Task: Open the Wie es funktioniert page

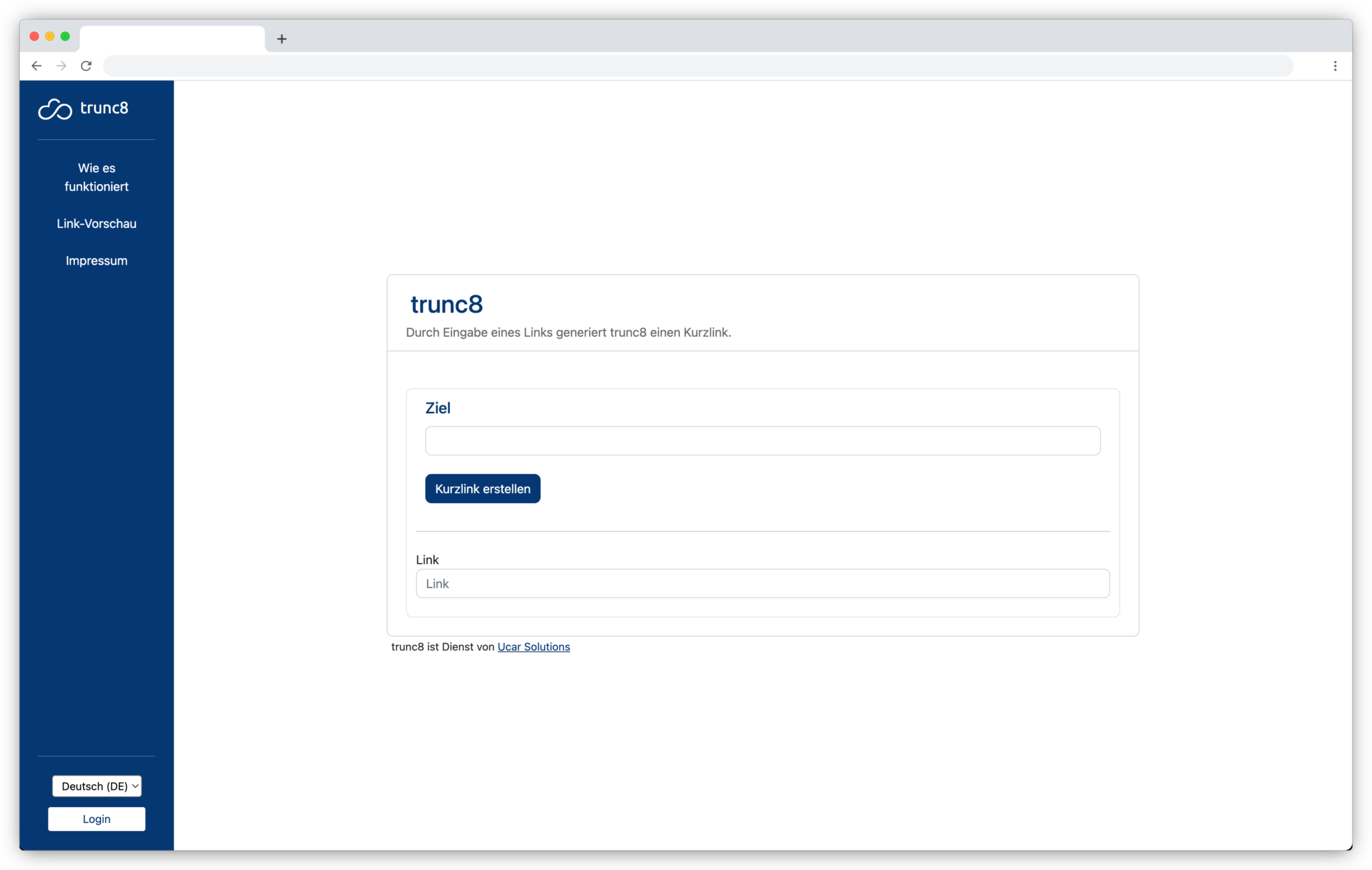Action: coord(96,177)
